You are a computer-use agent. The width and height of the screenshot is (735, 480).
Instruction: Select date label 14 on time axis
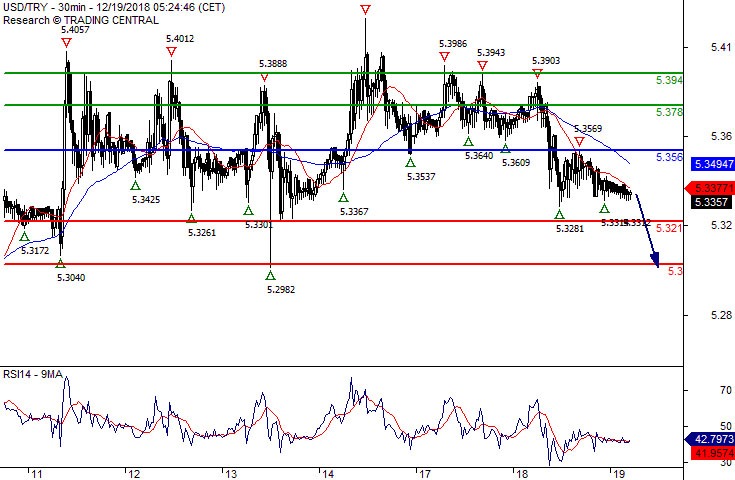click(328, 474)
